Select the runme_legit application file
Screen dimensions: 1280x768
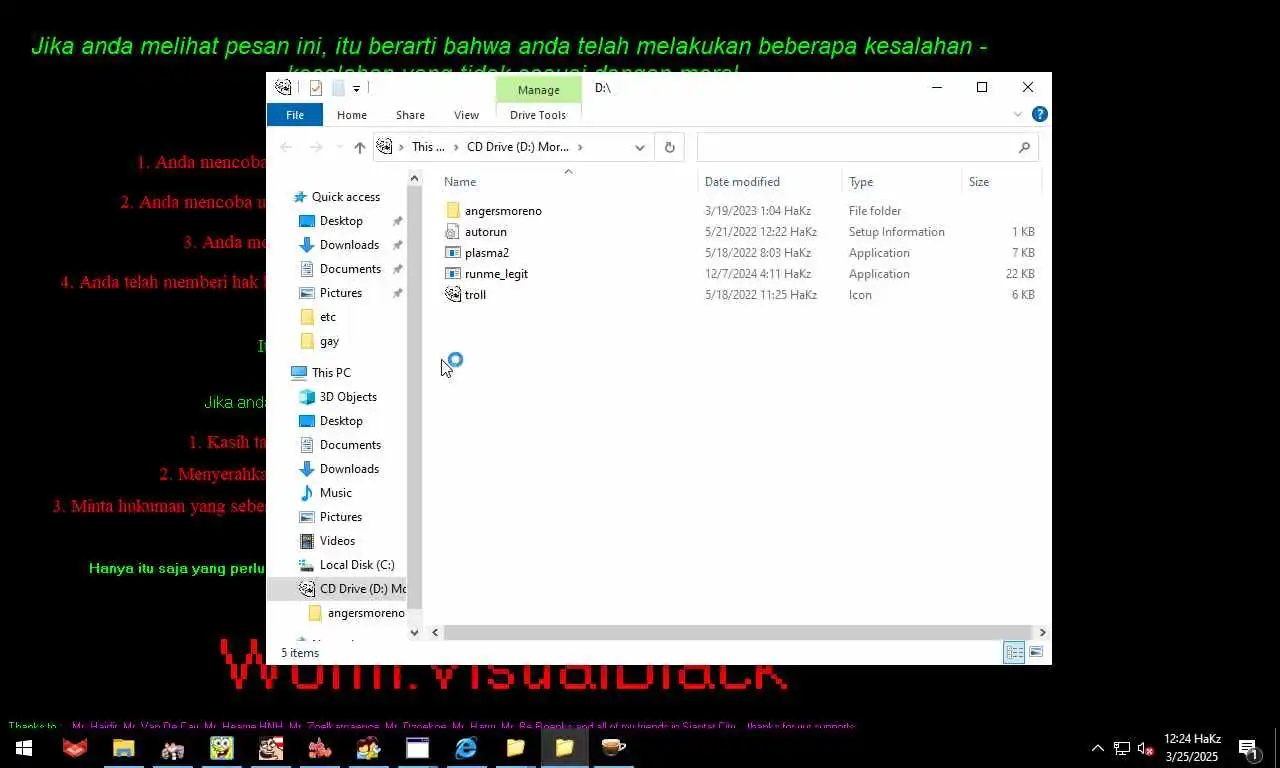[496, 274]
